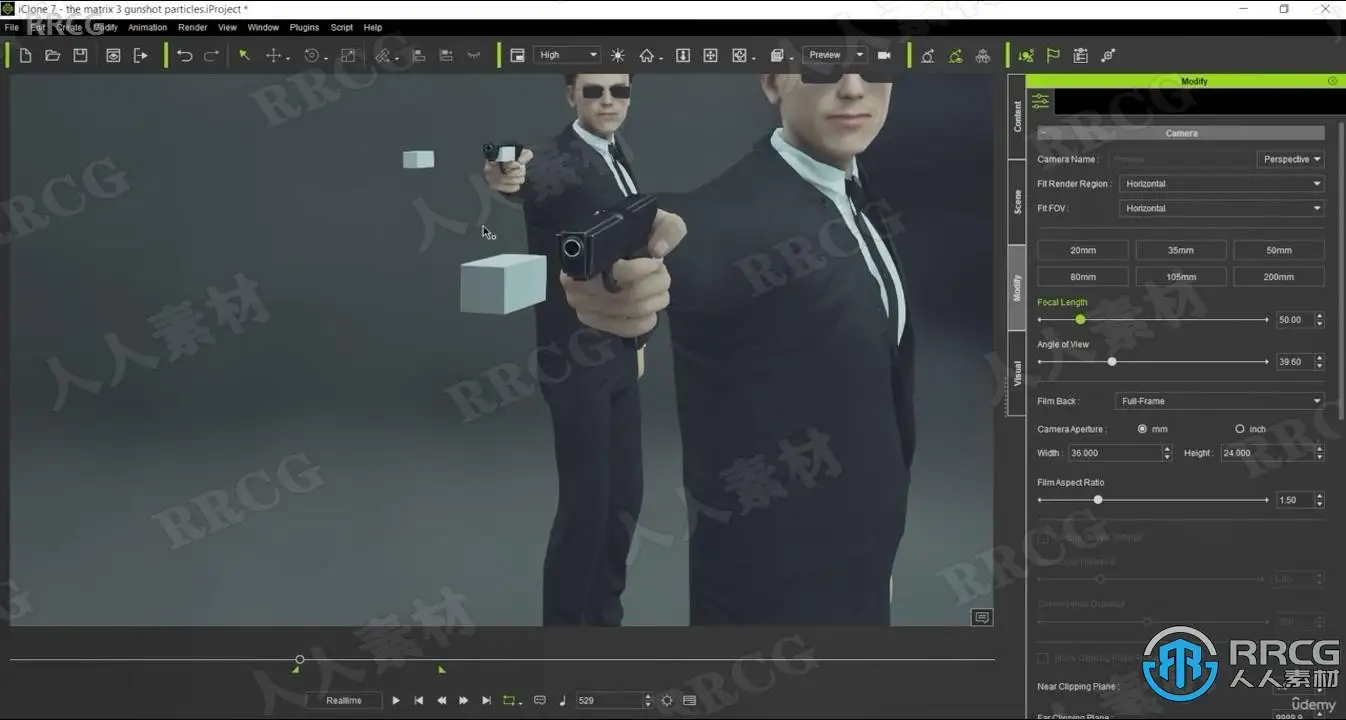
Task: Open the mini viewport layout icon
Action: (517, 56)
